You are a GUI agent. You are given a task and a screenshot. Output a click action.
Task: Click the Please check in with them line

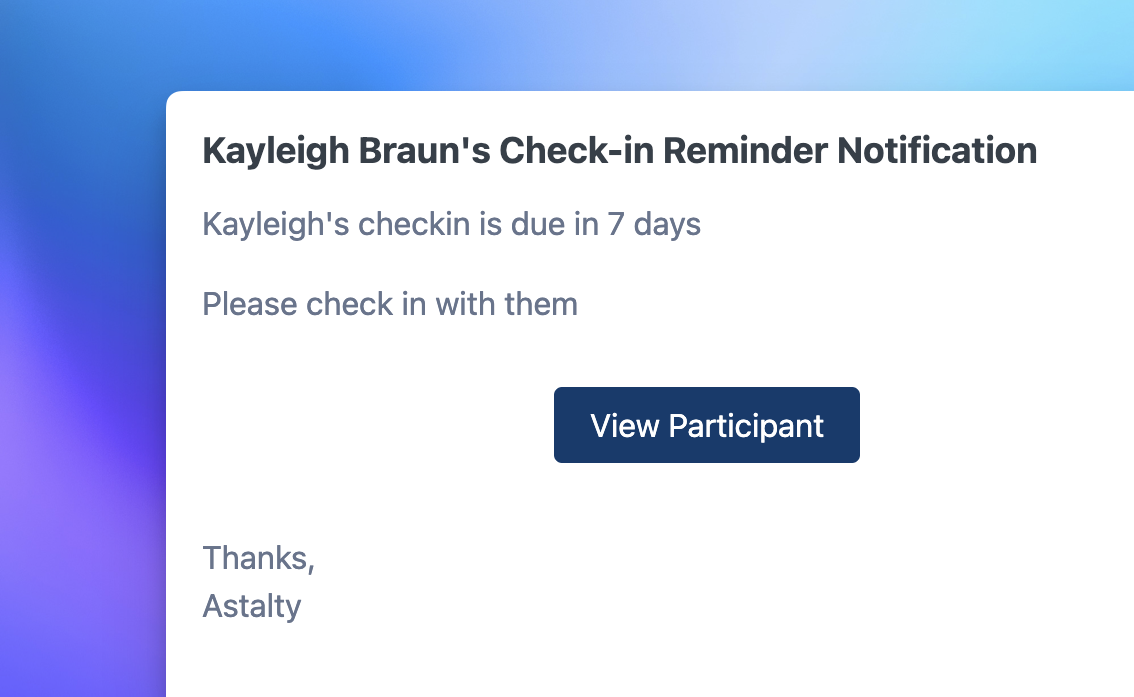coord(390,303)
